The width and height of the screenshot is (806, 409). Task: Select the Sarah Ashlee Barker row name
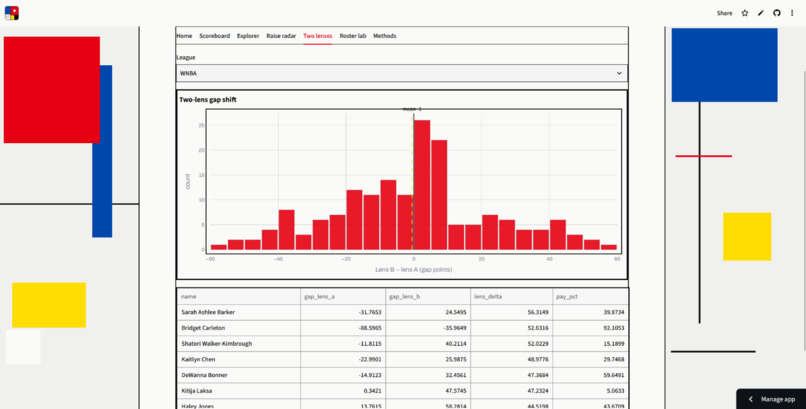239,312
